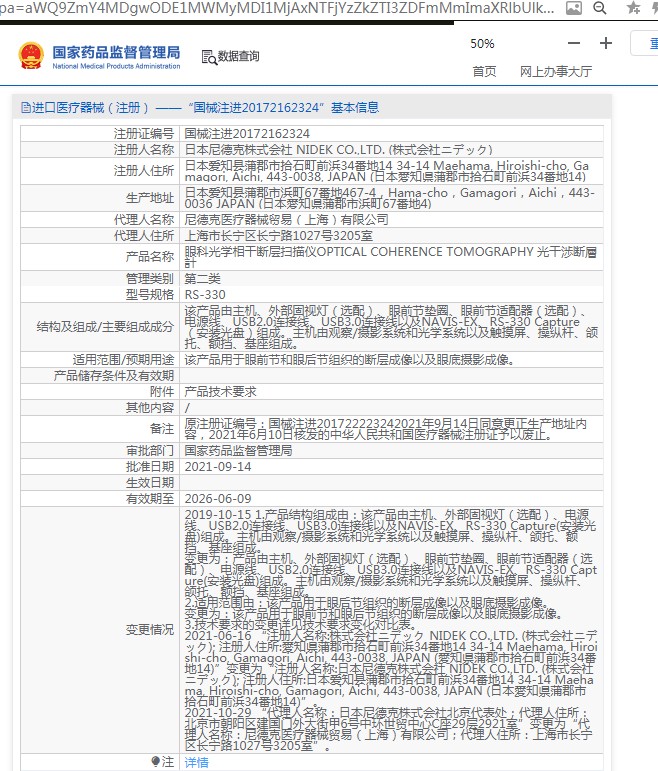Click the 备注 label
The image size is (658, 771).
point(162,429)
